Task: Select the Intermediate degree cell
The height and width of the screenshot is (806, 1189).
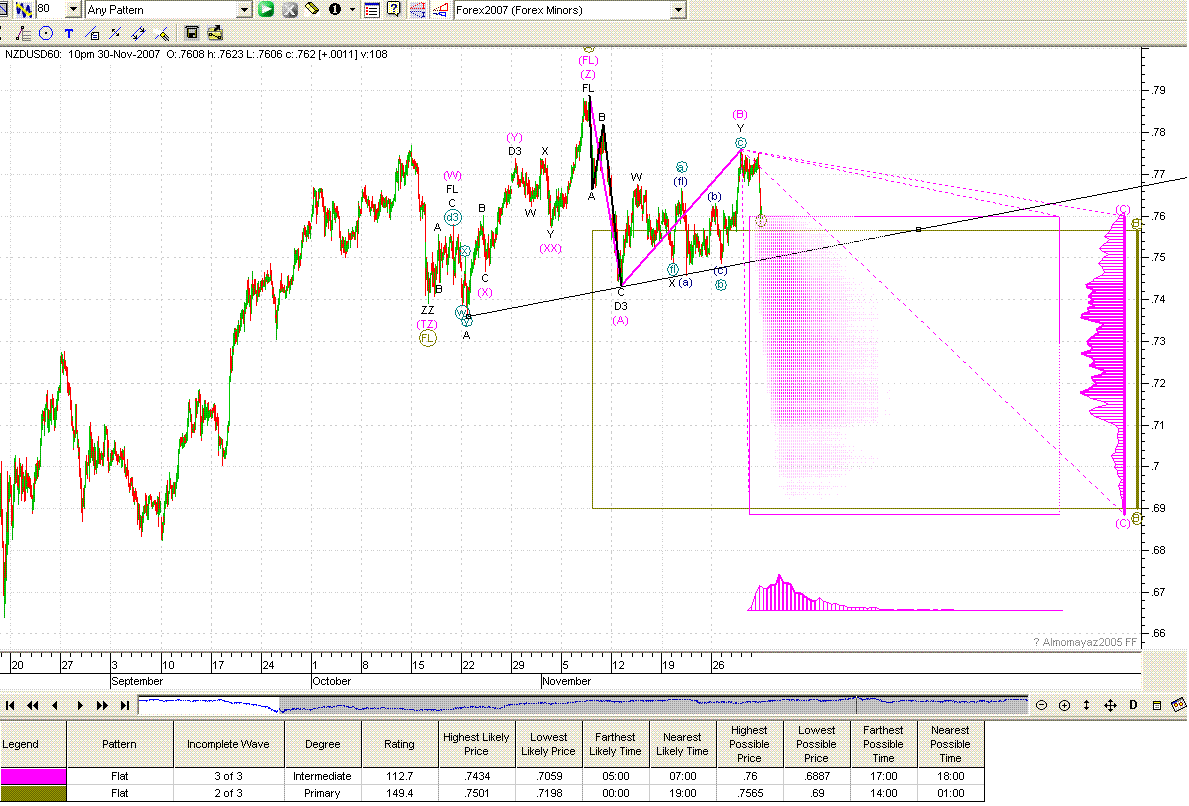Action: 322,776
